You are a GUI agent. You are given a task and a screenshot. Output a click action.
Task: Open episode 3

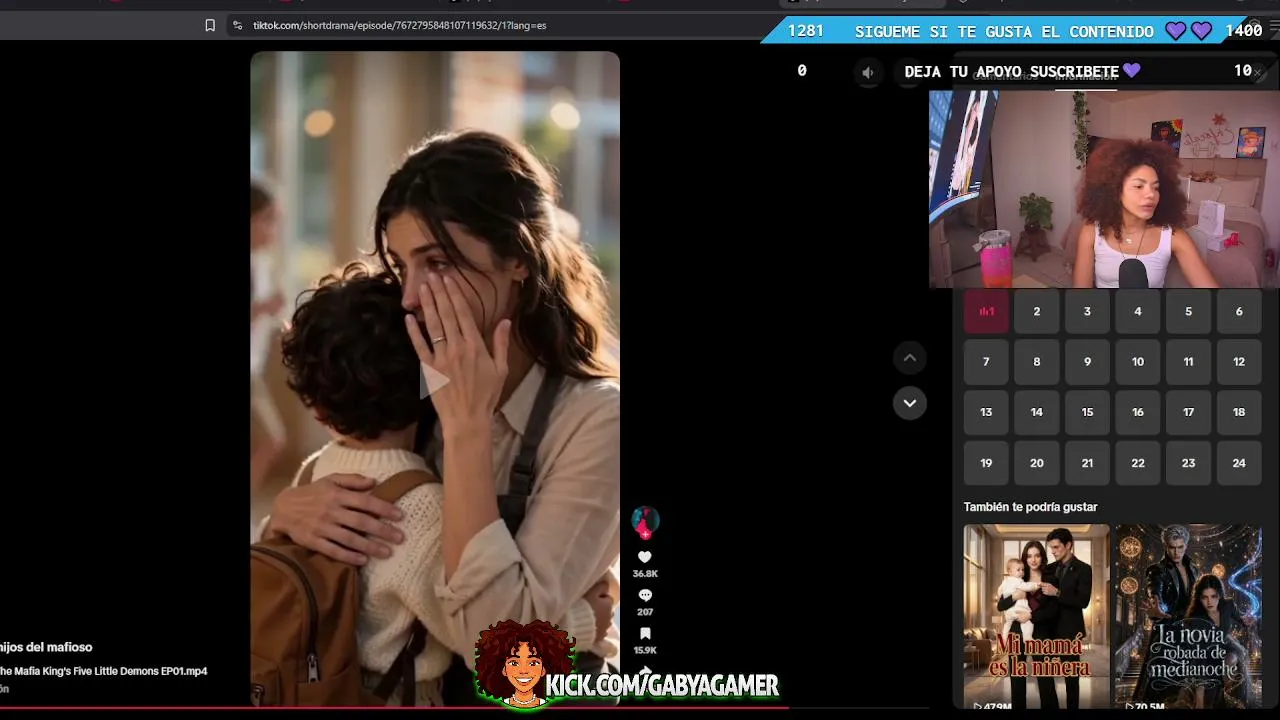coord(1087,311)
